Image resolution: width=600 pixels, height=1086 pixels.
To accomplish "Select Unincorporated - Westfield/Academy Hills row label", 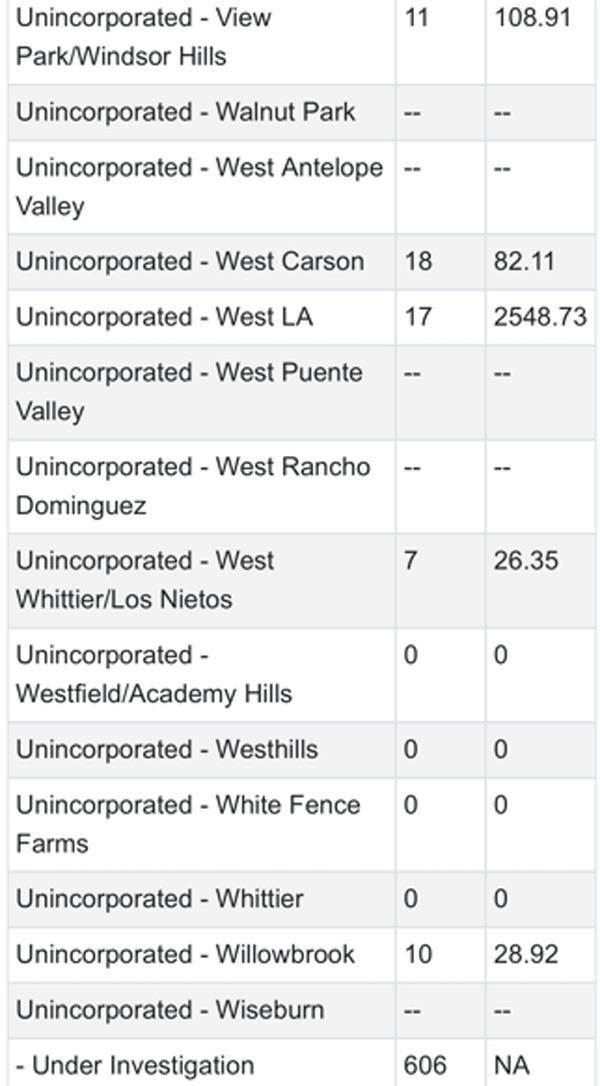I will coord(153,674).
